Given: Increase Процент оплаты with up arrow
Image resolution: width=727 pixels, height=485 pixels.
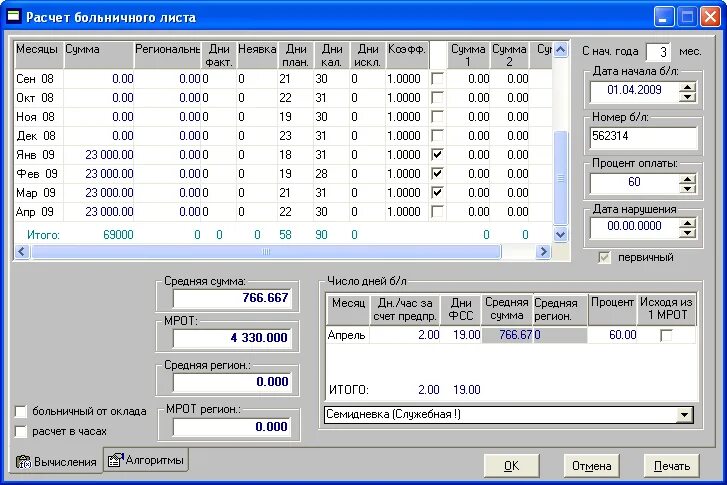Looking at the screenshot, I should 688,179.
